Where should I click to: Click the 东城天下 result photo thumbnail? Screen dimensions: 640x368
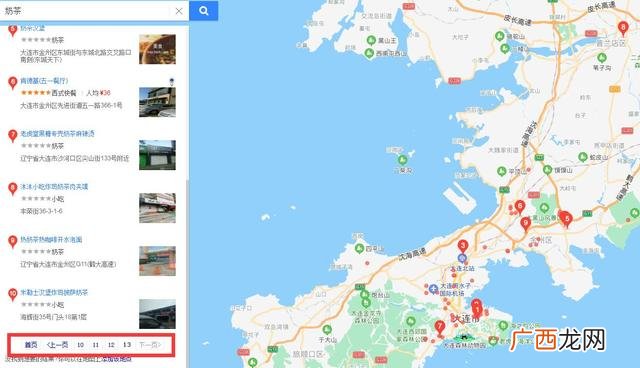pos(157,49)
